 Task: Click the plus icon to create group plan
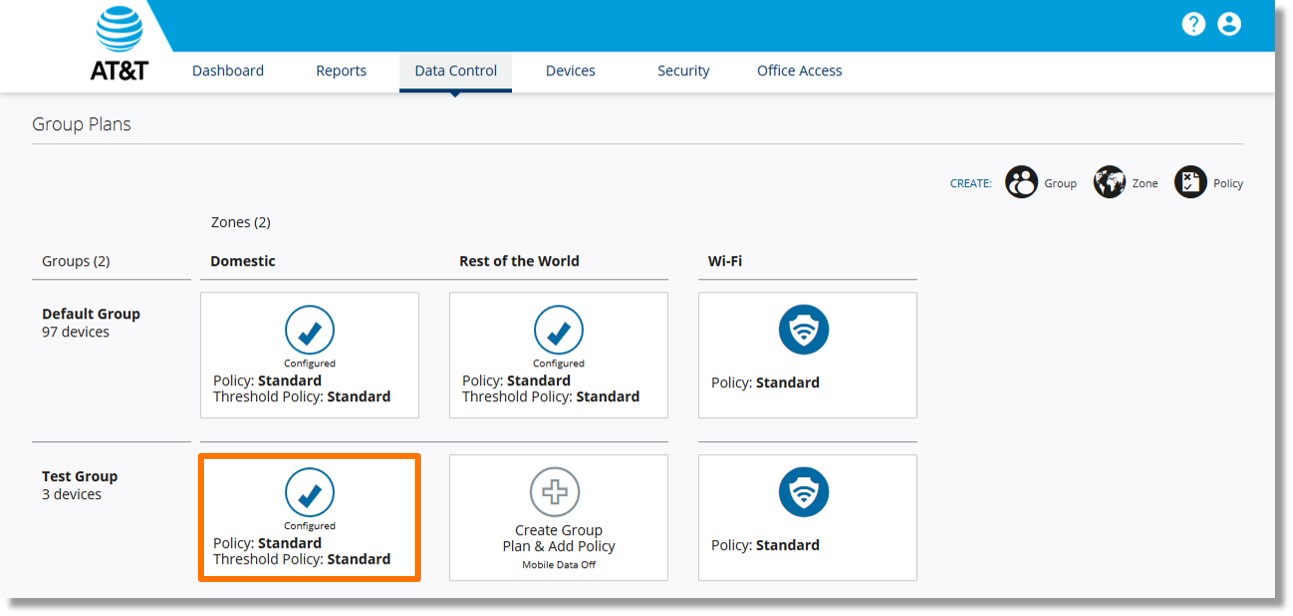tap(555, 492)
